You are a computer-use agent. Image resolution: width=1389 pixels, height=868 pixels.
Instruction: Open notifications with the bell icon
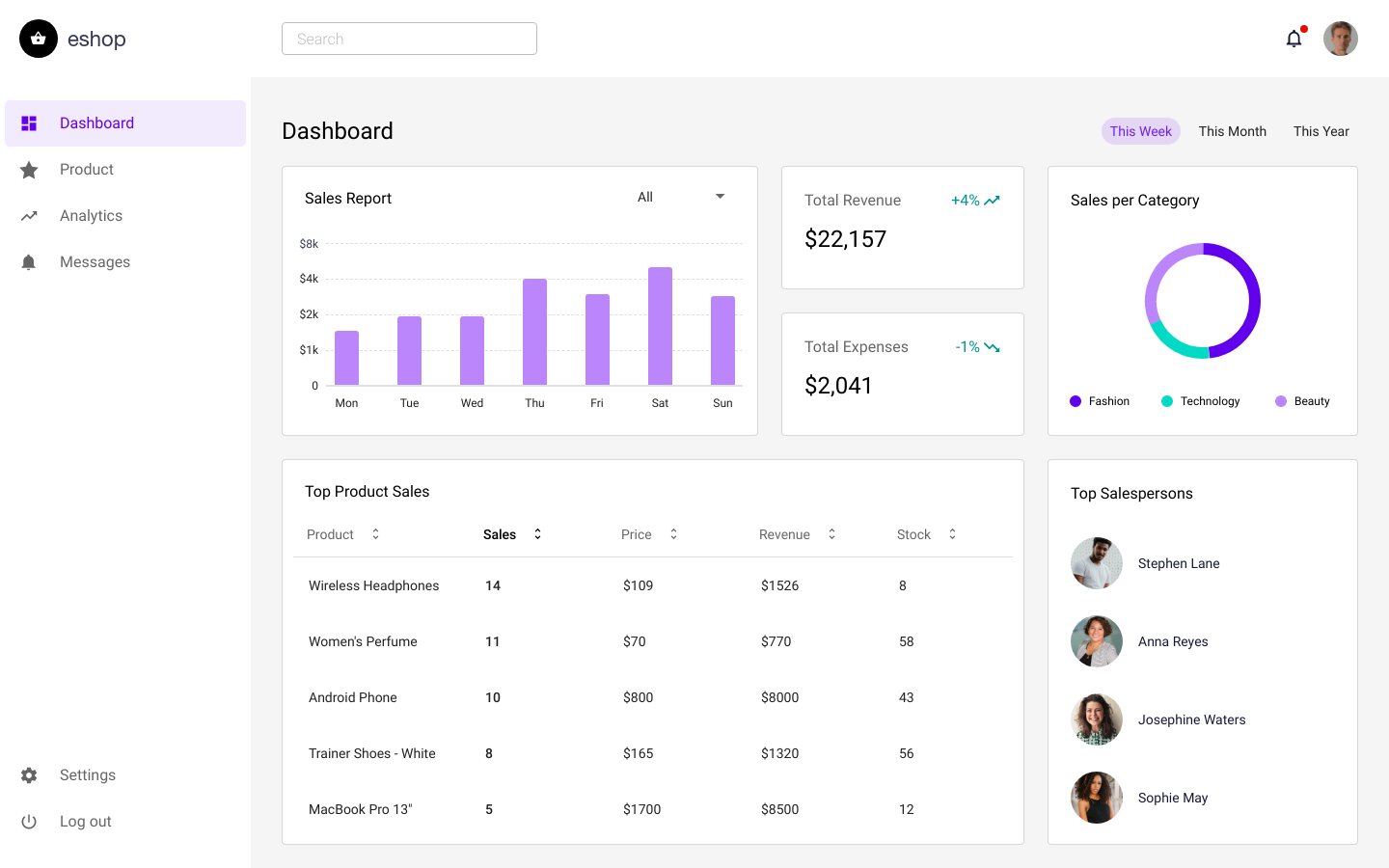1294,39
